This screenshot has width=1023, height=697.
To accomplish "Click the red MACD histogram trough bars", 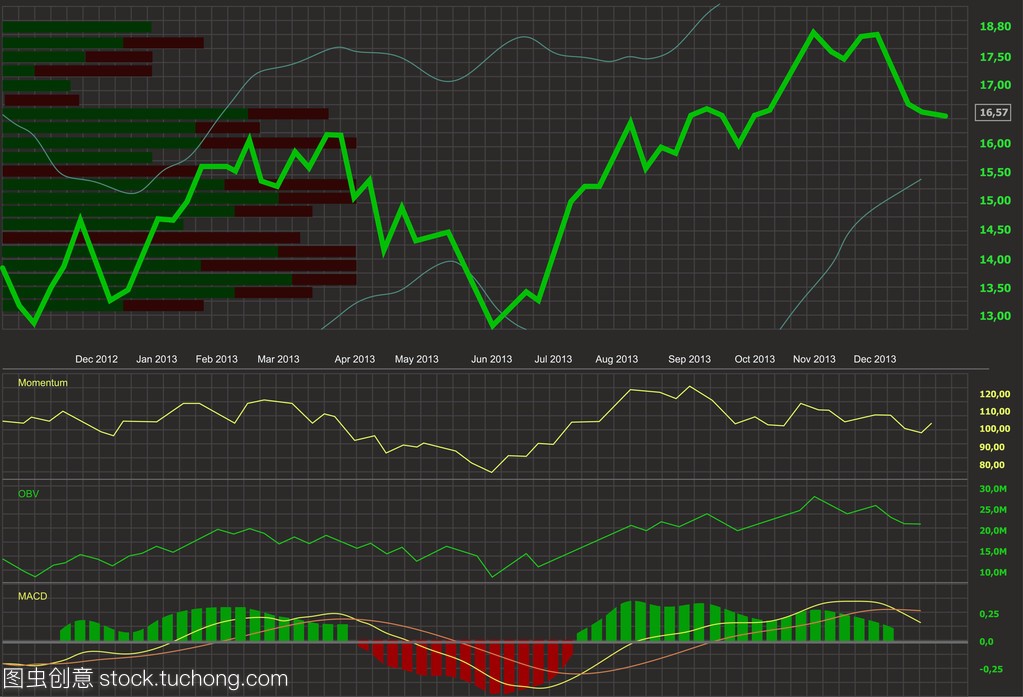I will pyautogui.click(x=465, y=667).
